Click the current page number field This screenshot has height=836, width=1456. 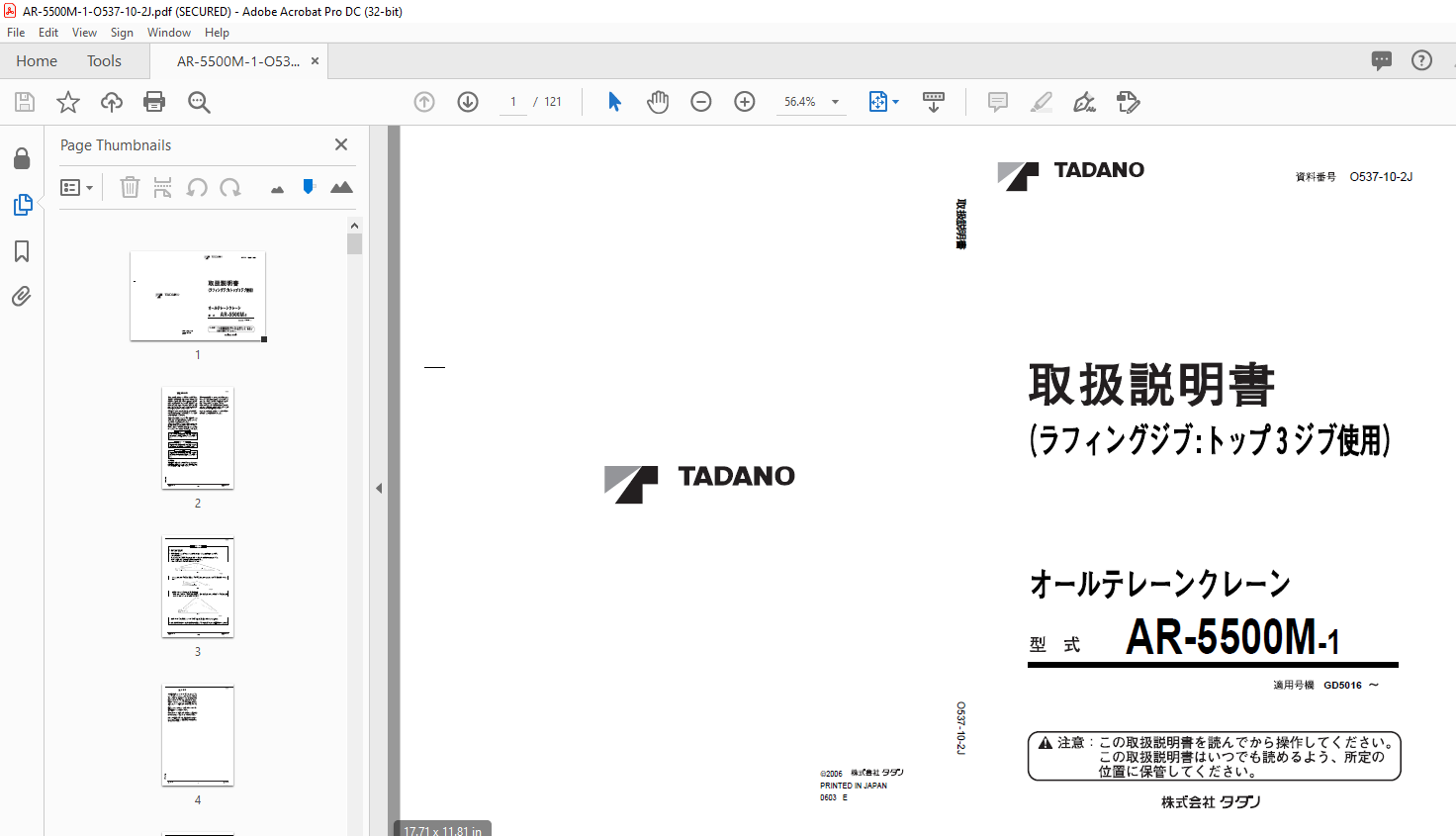tap(513, 102)
